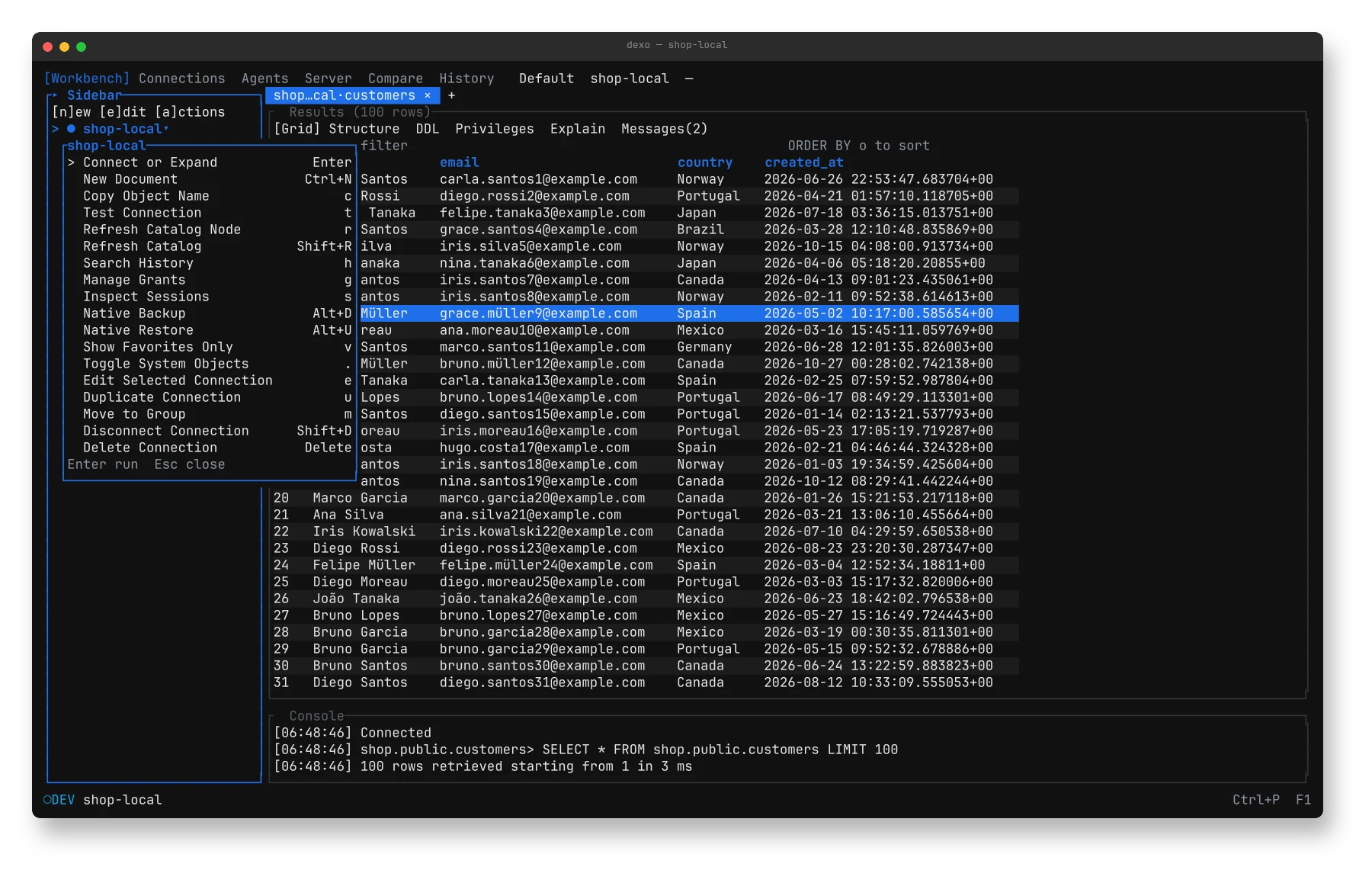Viewport: 1372px width, 883px height.
Task: Click the shop-local connection status dot
Action: pyautogui.click(x=71, y=129)
